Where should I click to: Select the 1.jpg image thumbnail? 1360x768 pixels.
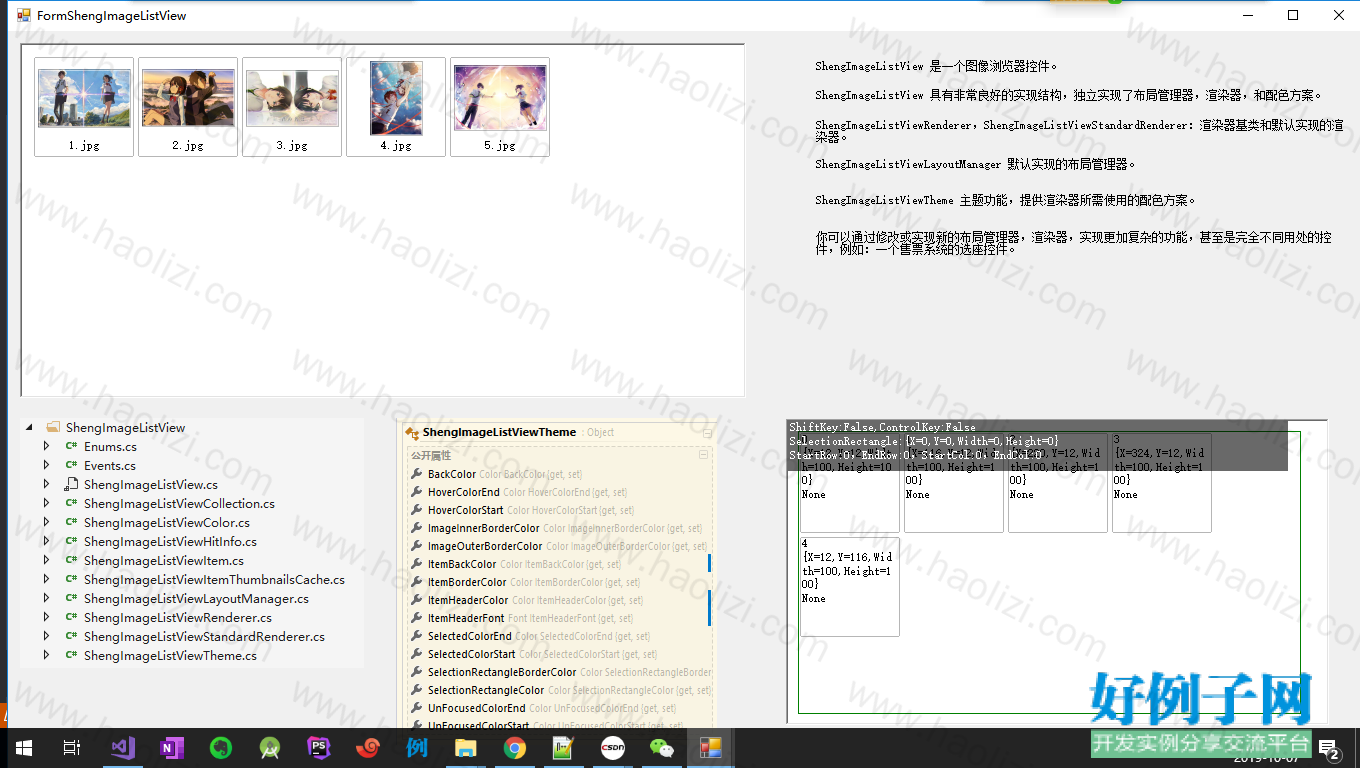(84, 107)
